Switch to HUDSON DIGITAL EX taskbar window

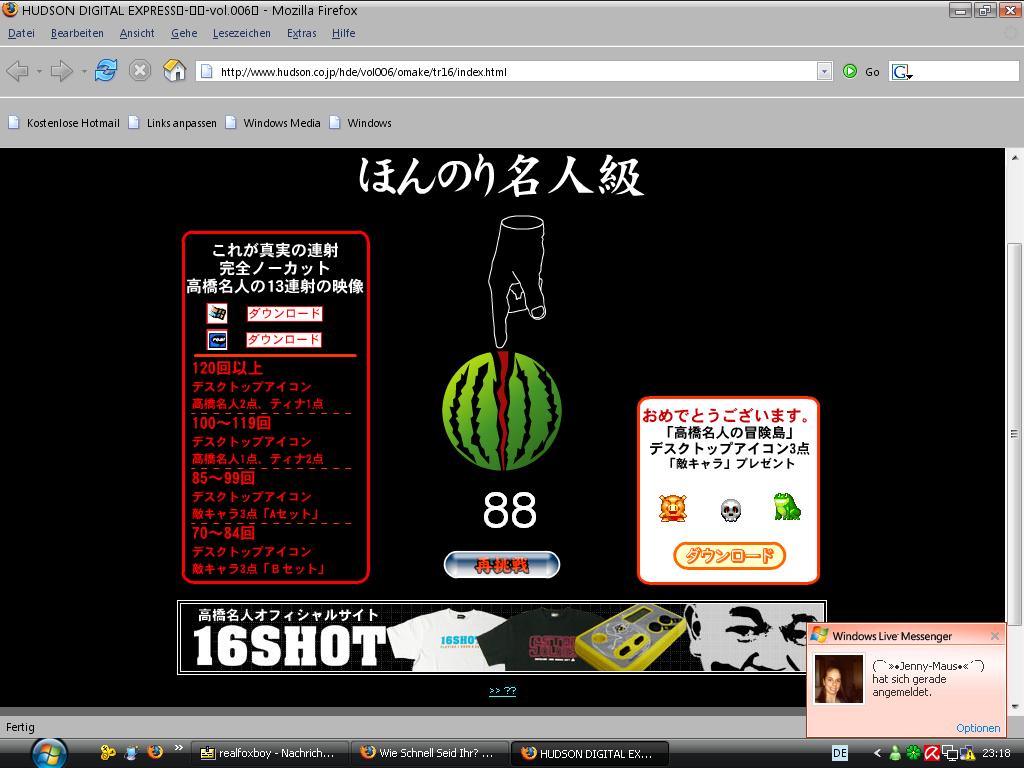589,753
